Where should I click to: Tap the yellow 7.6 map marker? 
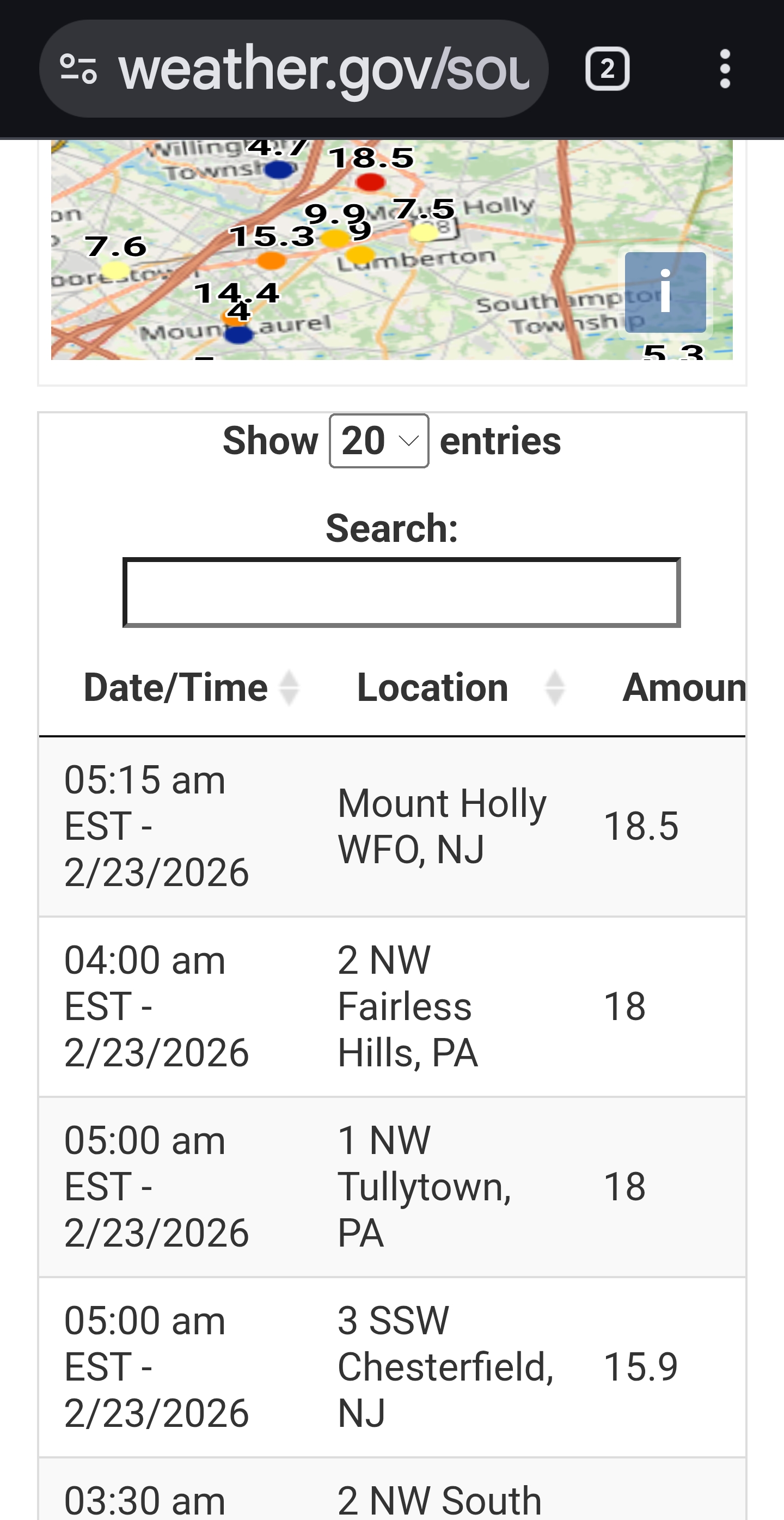coord(115,270)
